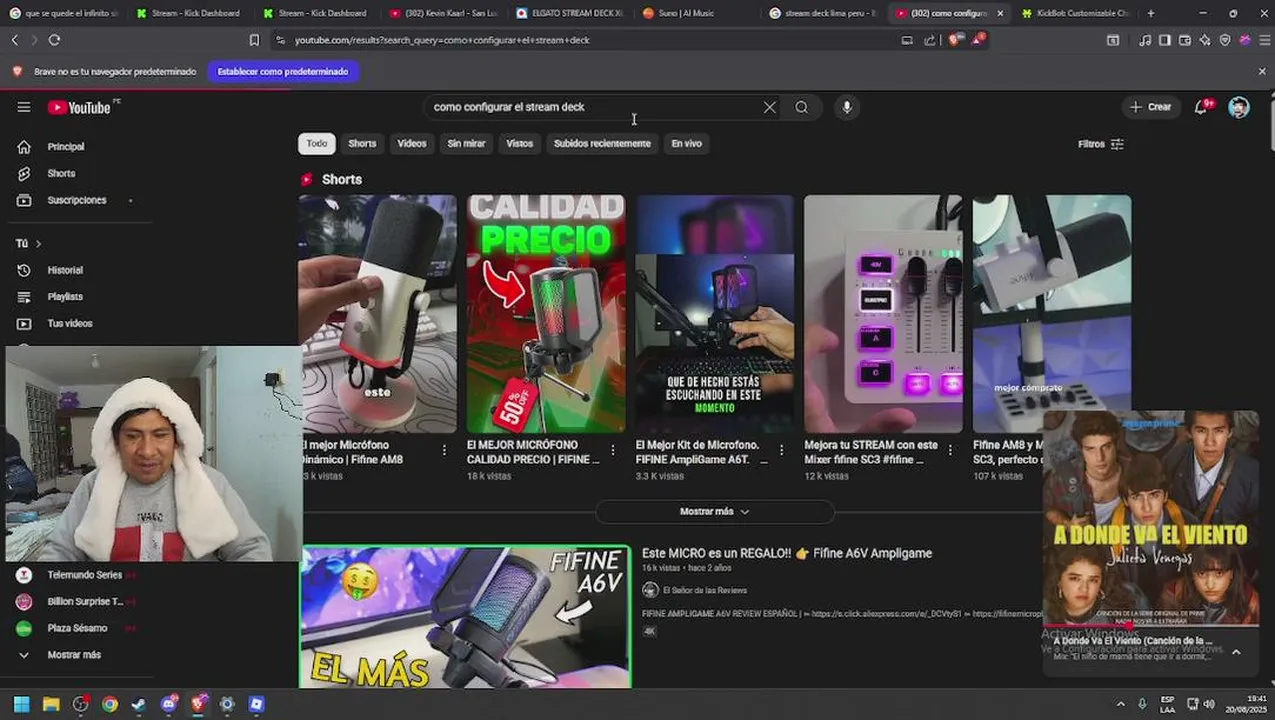Select the Subidos recientemente chip
1275x720 pixels.
pyautogui.click(x=602, y=144)
